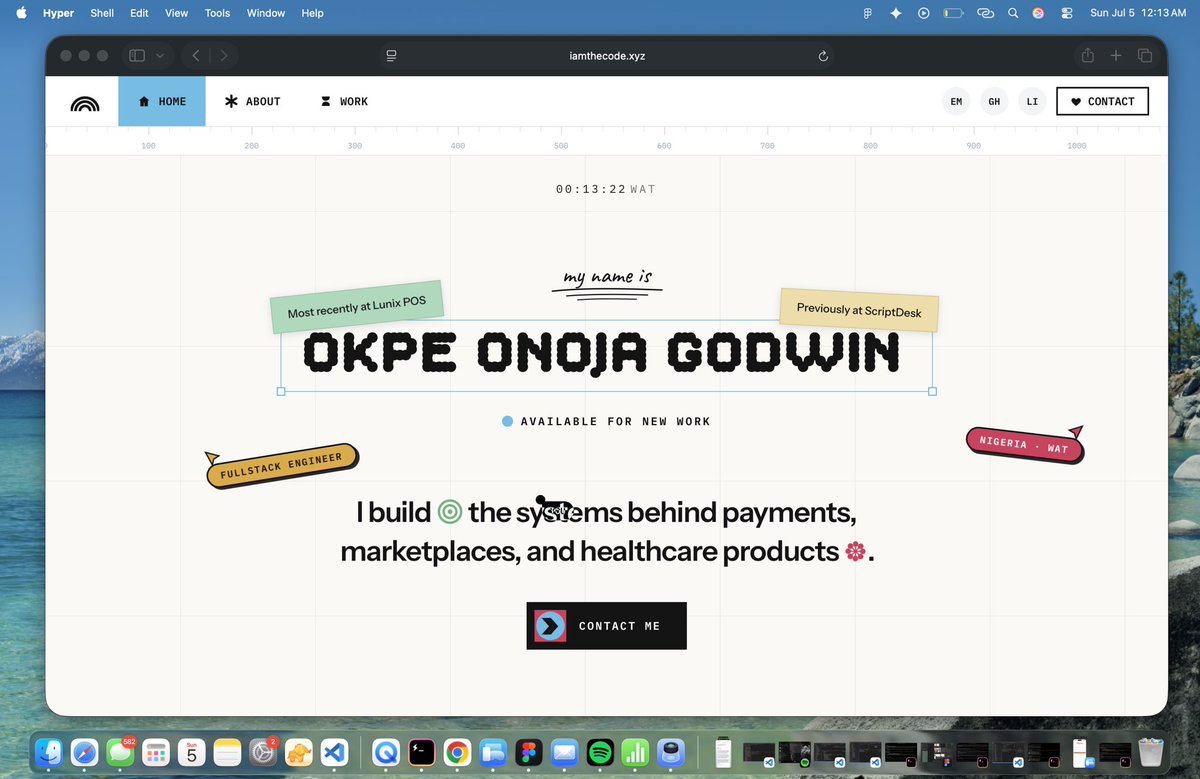Viewport: 1200px width, 779px height.
Task: Open the LI LinkedIn circle button
Action: [x=1032, y=101]
